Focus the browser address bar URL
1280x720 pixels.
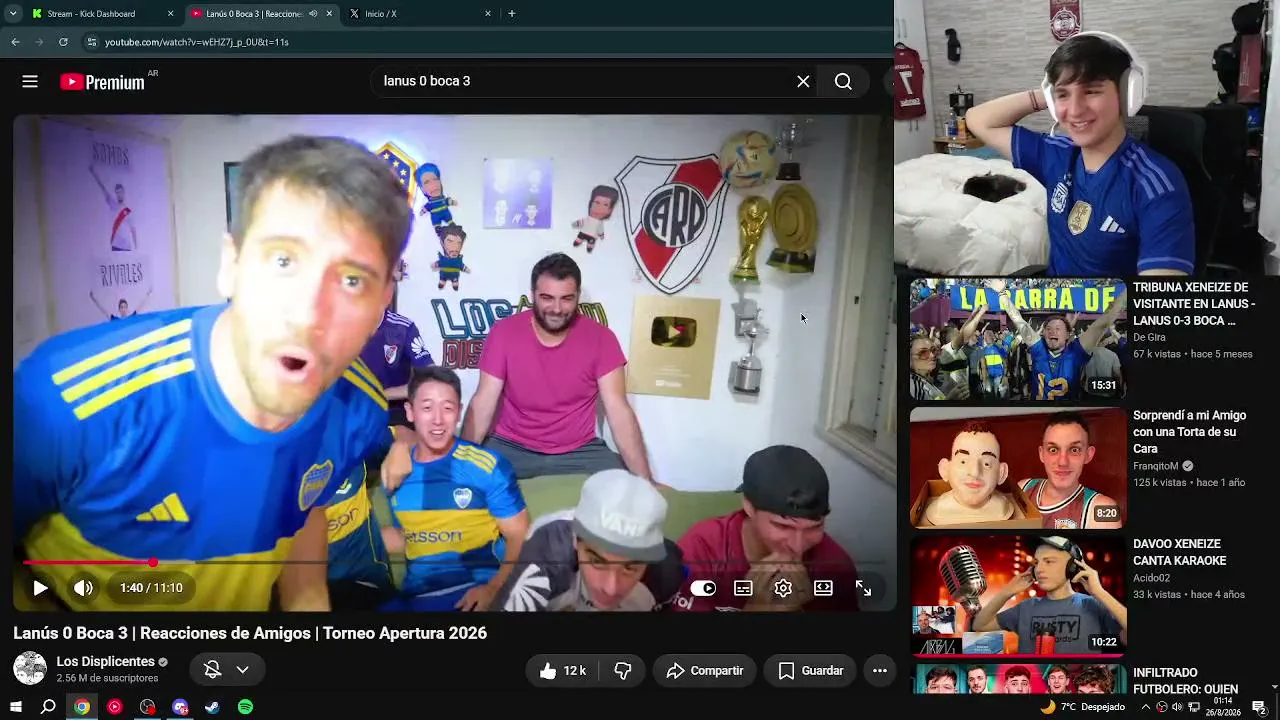click(197, 42)
